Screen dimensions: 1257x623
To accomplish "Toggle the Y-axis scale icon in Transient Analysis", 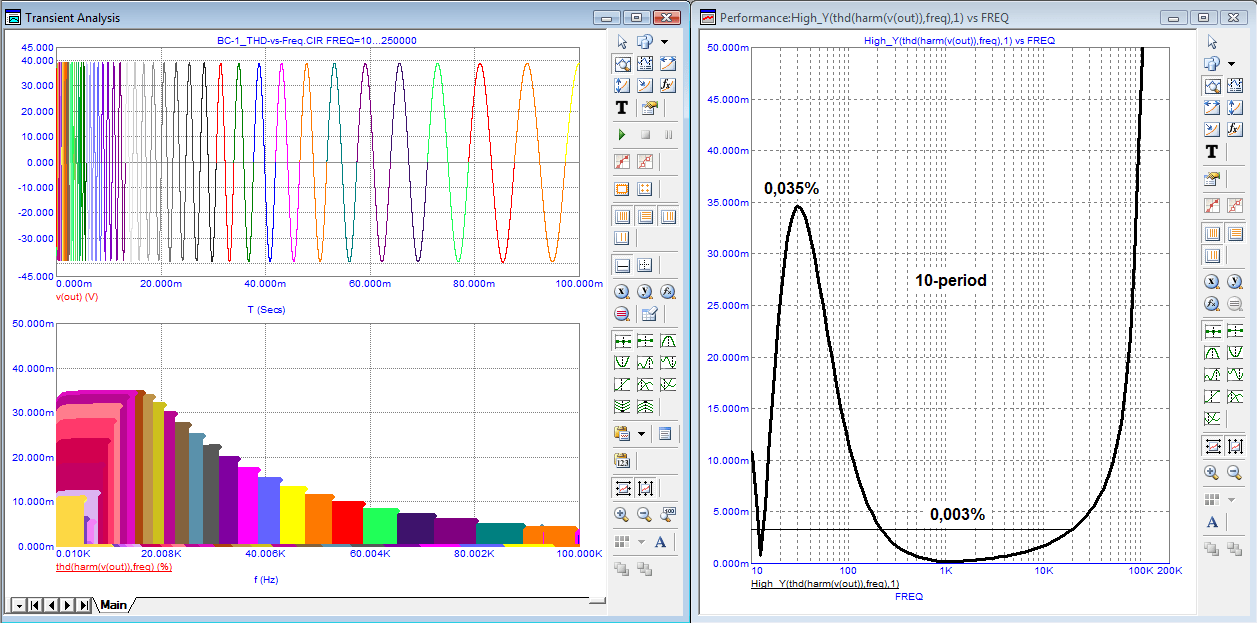I will [x=645, y=291].
